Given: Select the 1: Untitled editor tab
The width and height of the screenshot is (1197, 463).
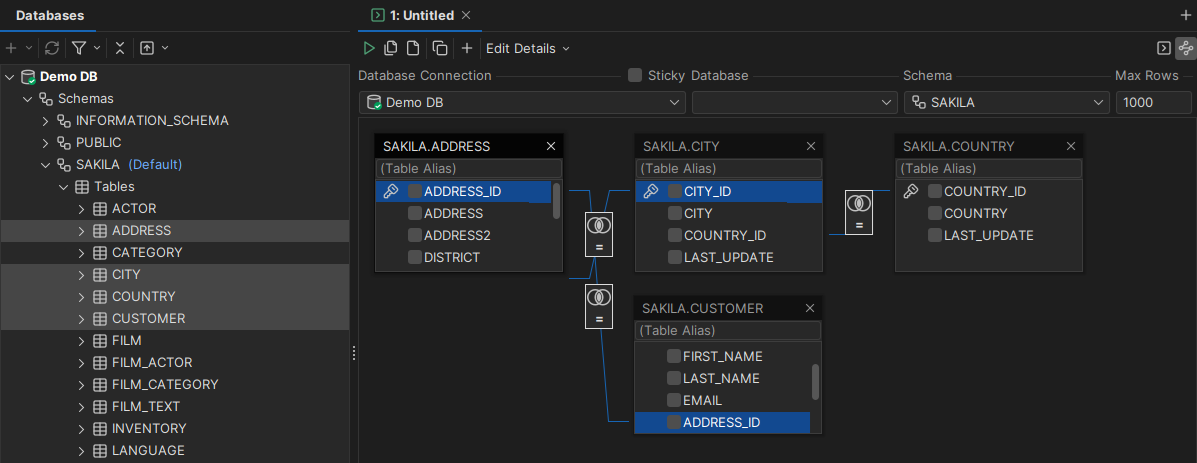Looking at the screenshot, I should pyautogui.click(x=421, y=15).
